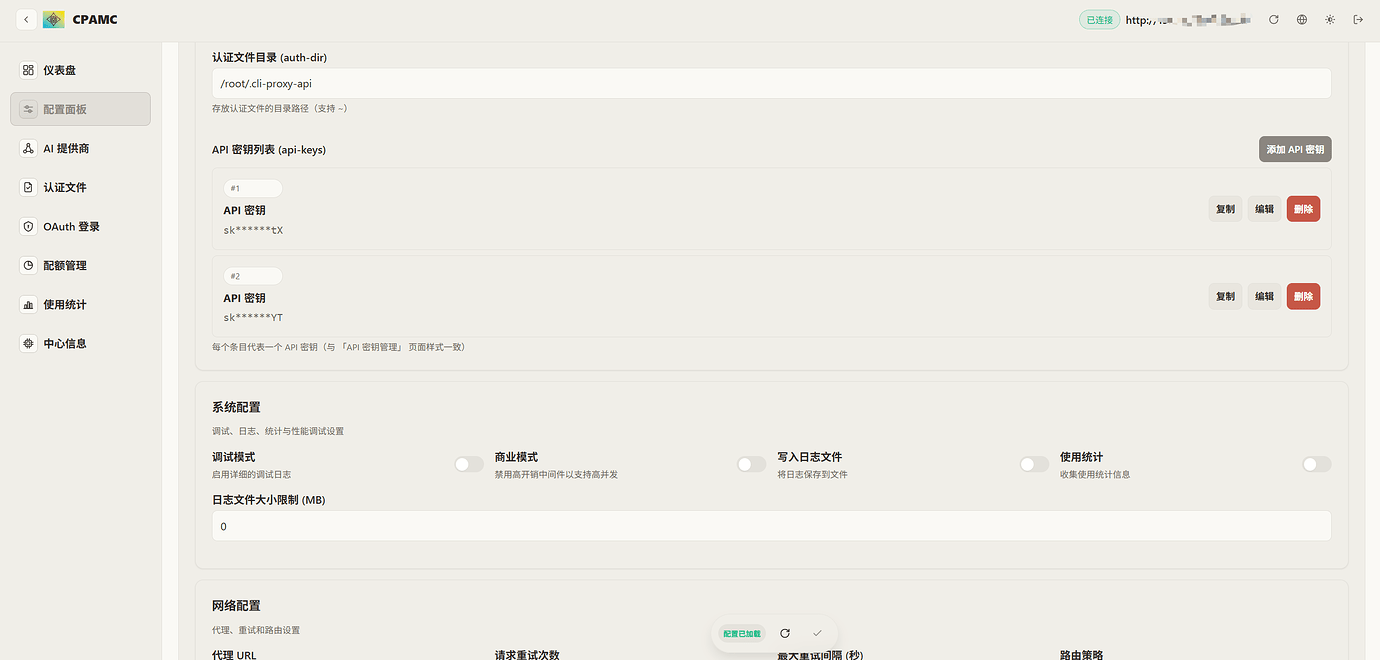Toggle 调试模式 switch
The image size is (1380, 660).
pos(469,464)
